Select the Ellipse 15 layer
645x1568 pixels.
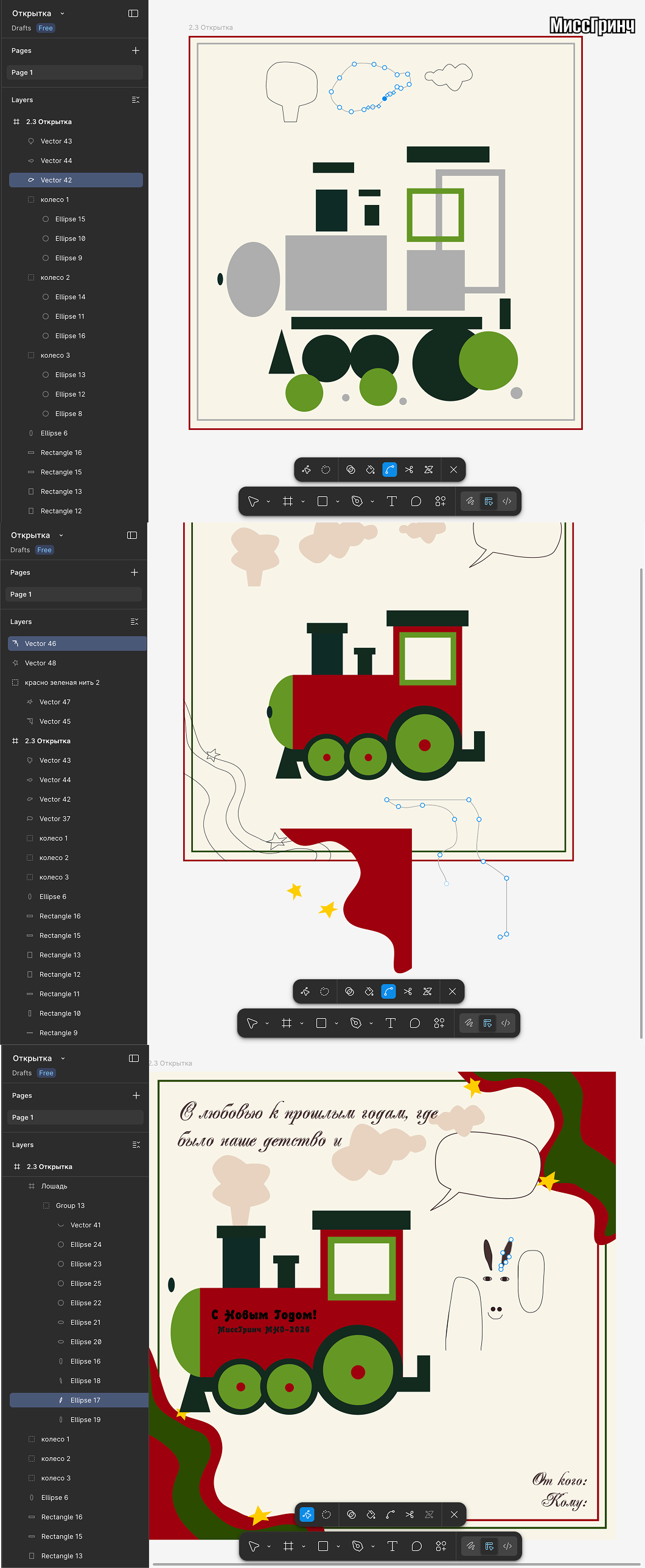click(x=70, y=219)
